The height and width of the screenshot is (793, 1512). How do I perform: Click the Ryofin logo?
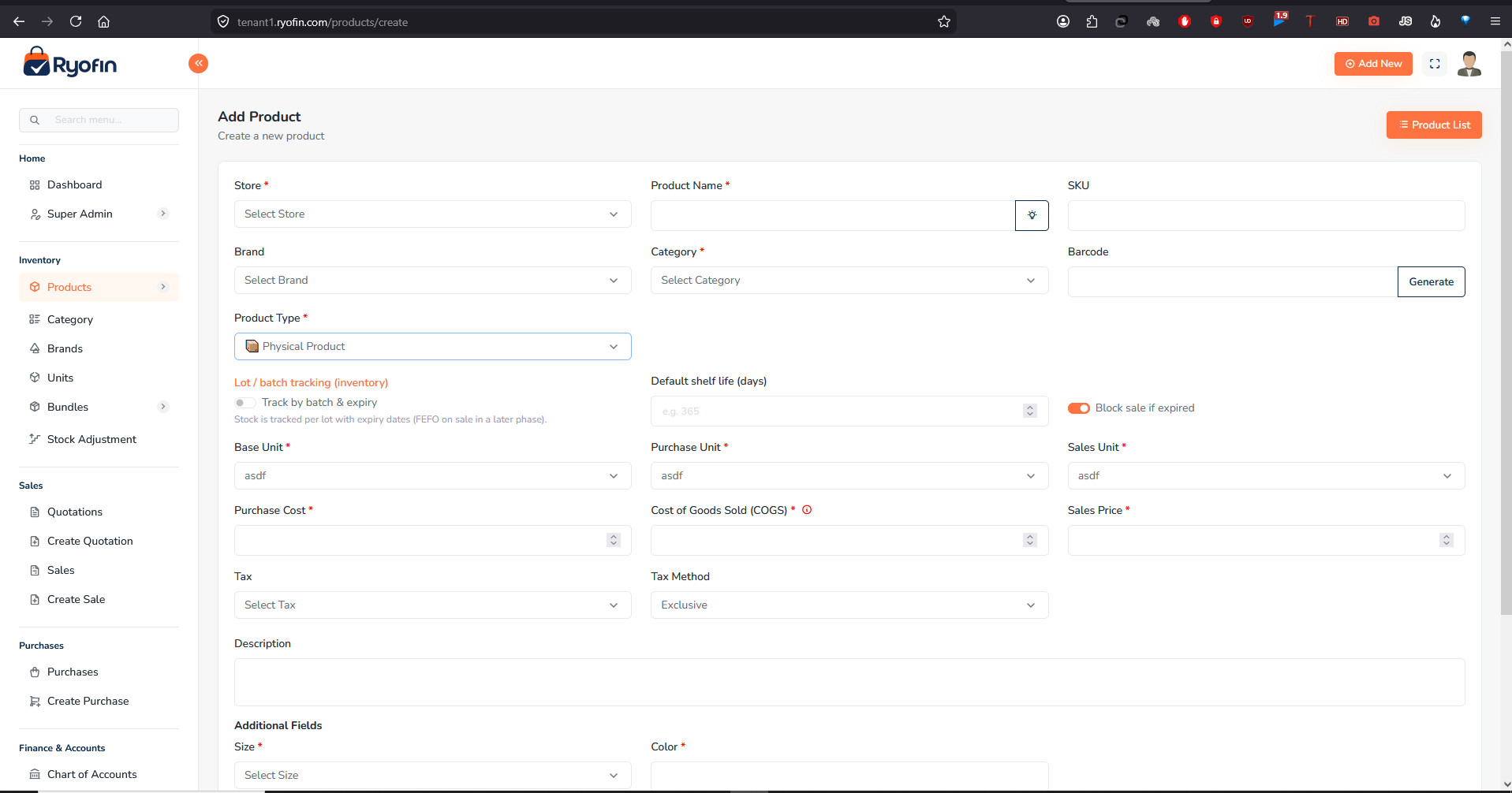(70, 62)
